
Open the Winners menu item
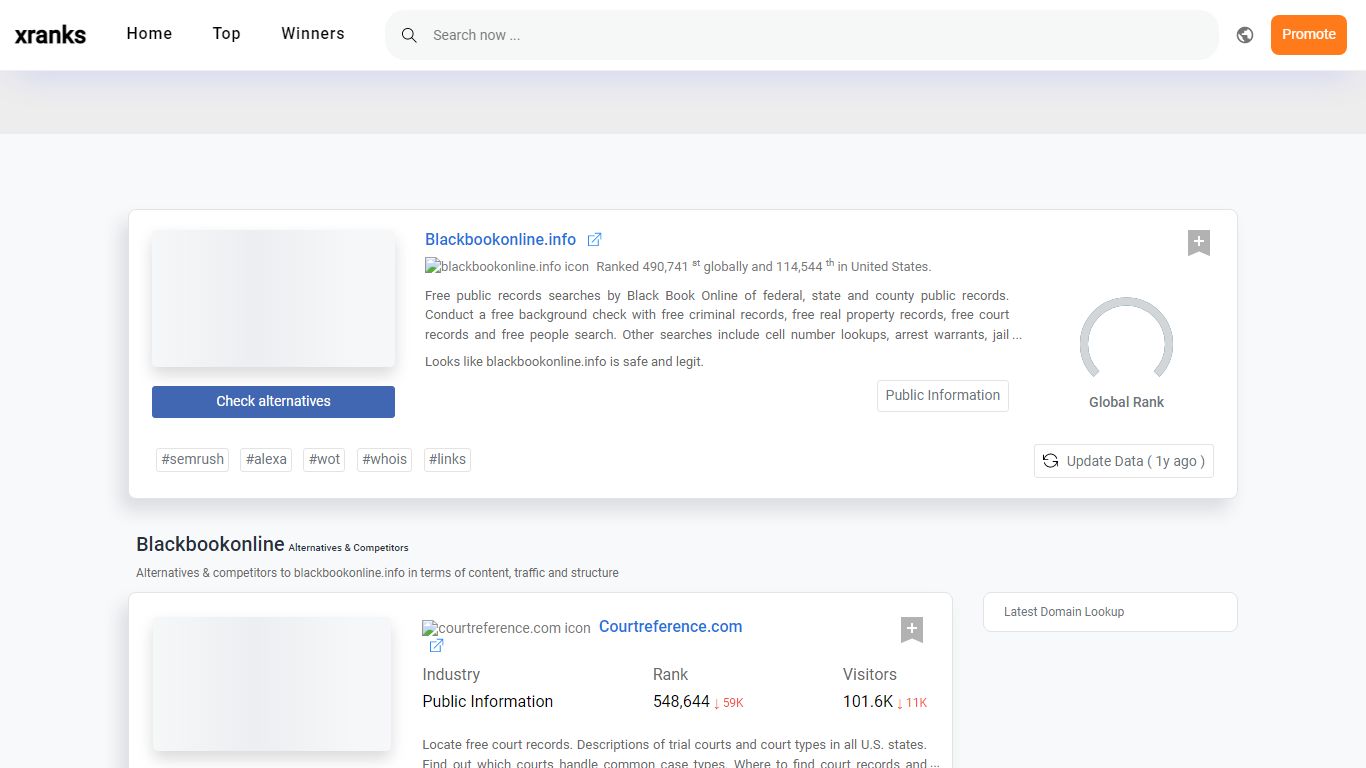click(x=313, y=34)
